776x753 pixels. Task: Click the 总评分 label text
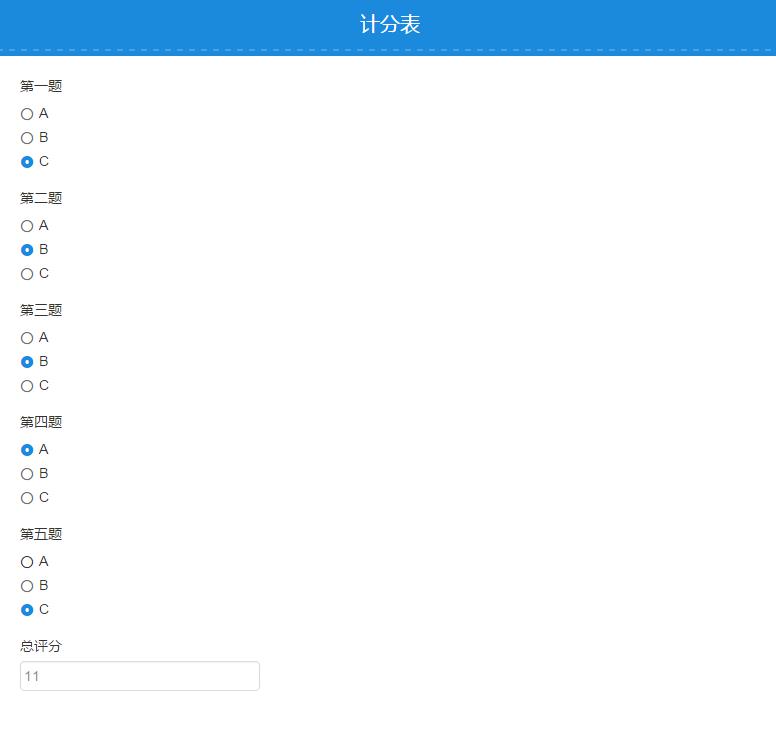(41, 646)
